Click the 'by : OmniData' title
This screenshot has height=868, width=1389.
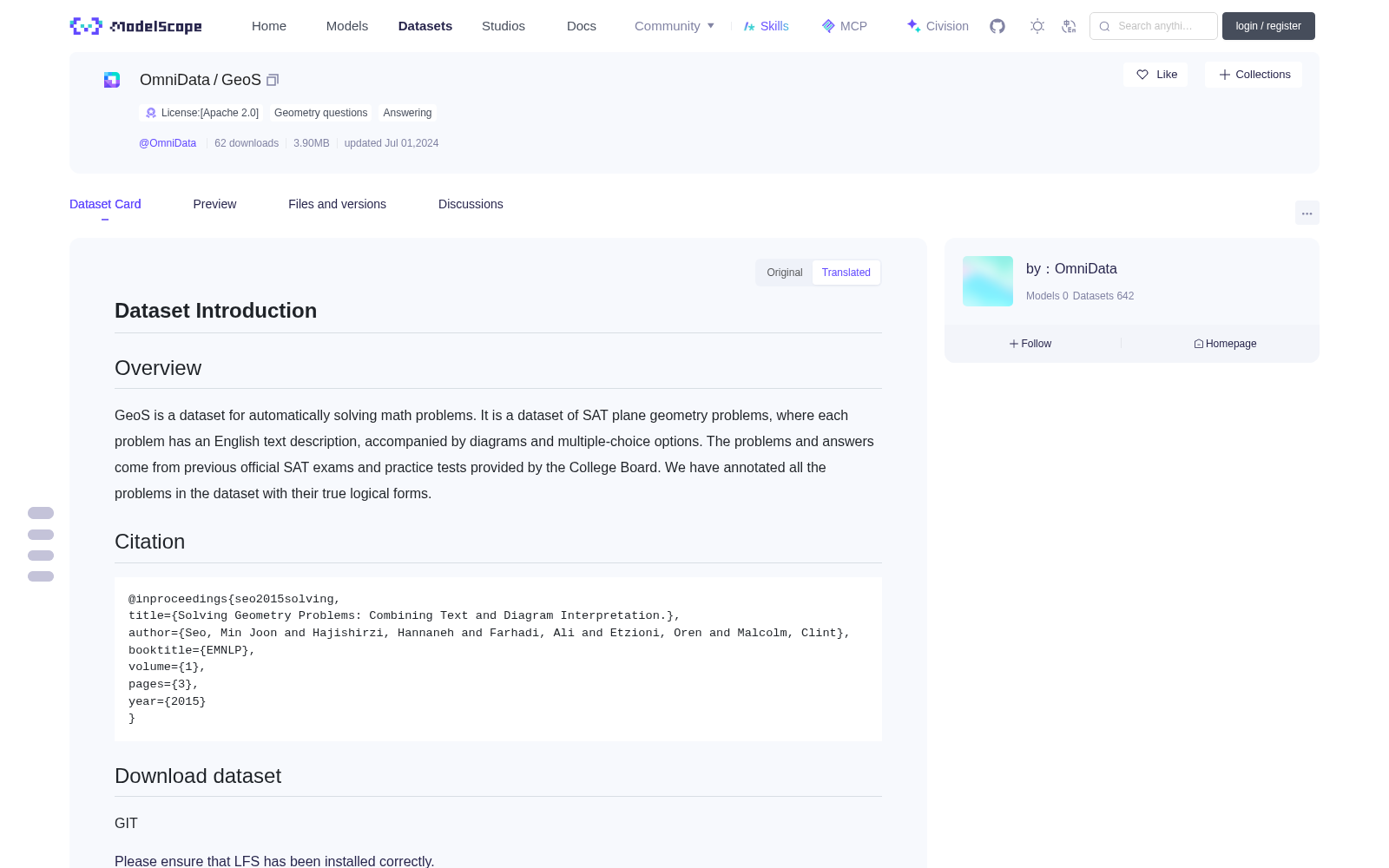point(1071,269)
